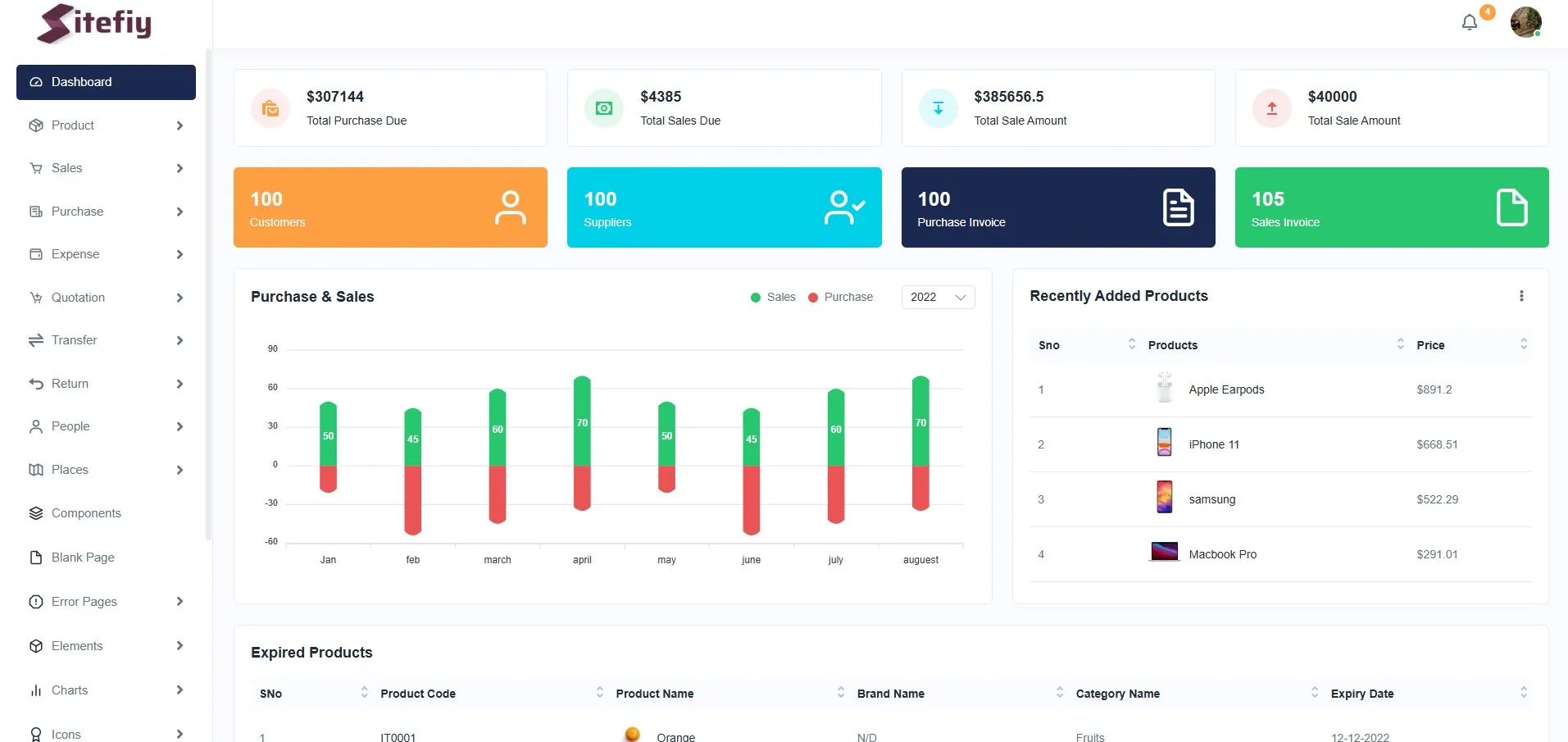This screenshot has width=1568, height=742.
Task: Click the Components layers icon
Action: 36,513
